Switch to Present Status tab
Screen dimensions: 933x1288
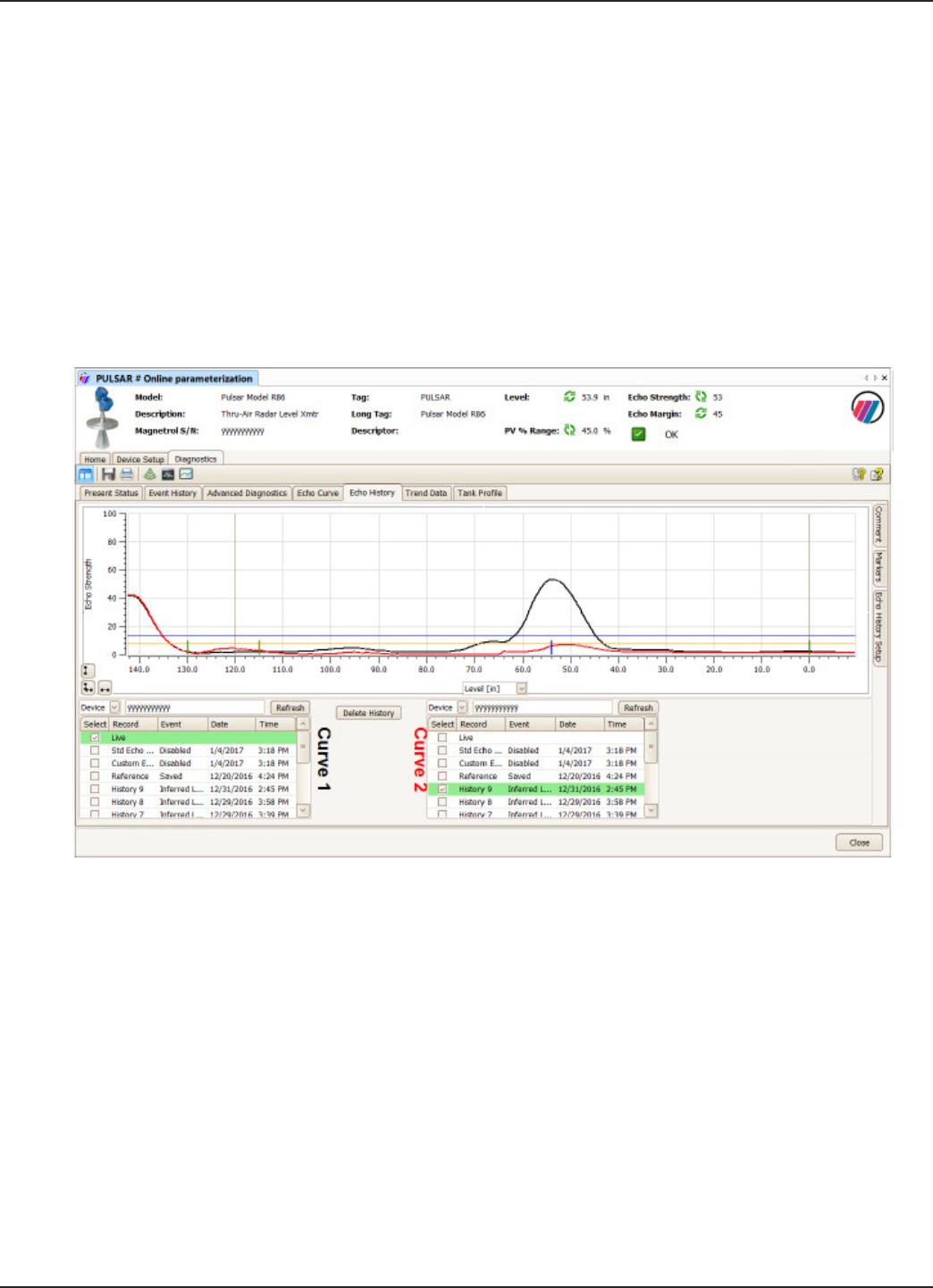click(112, 493)
